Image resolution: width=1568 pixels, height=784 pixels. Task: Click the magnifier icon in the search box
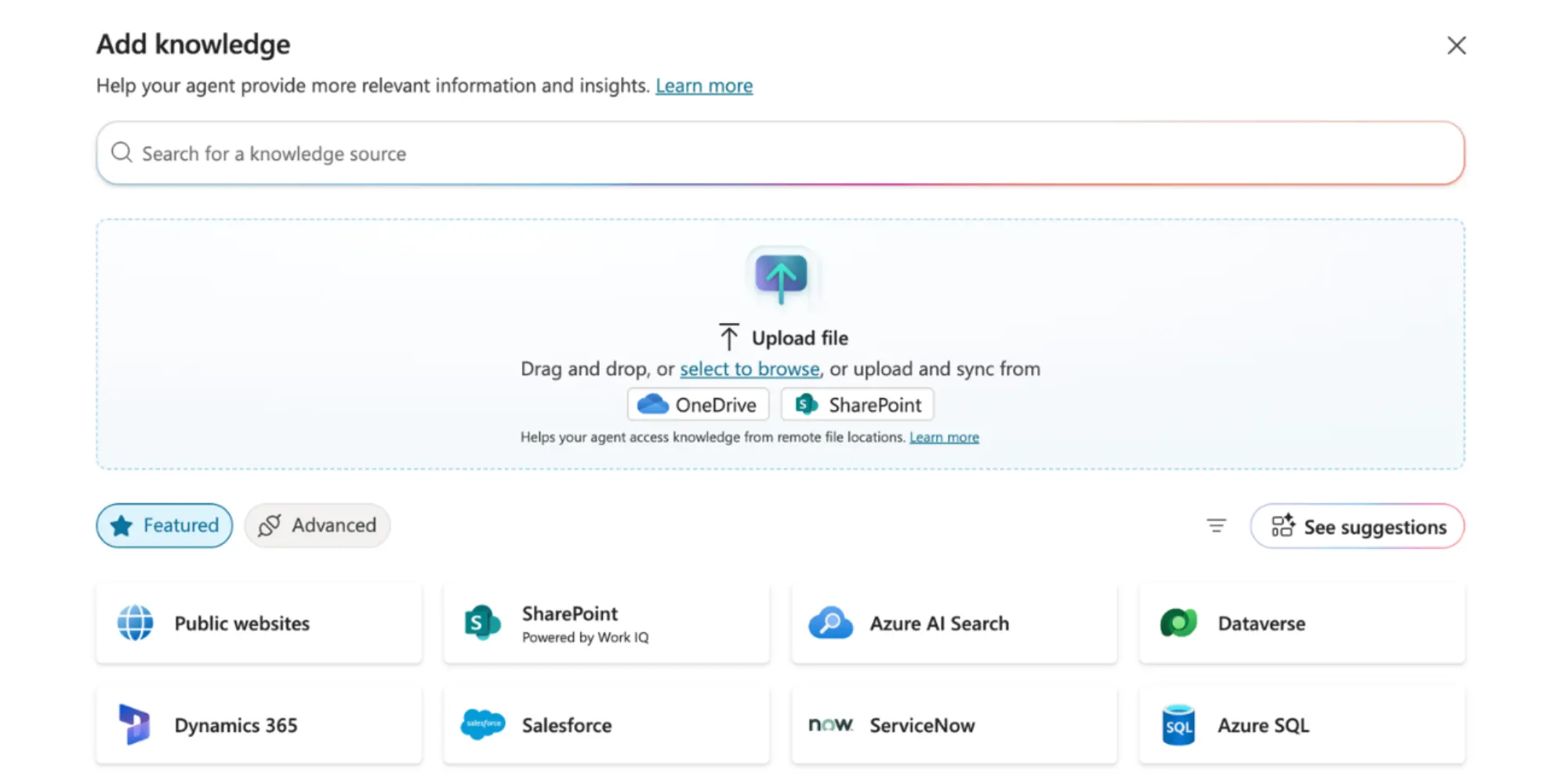(x=122, y=153)
